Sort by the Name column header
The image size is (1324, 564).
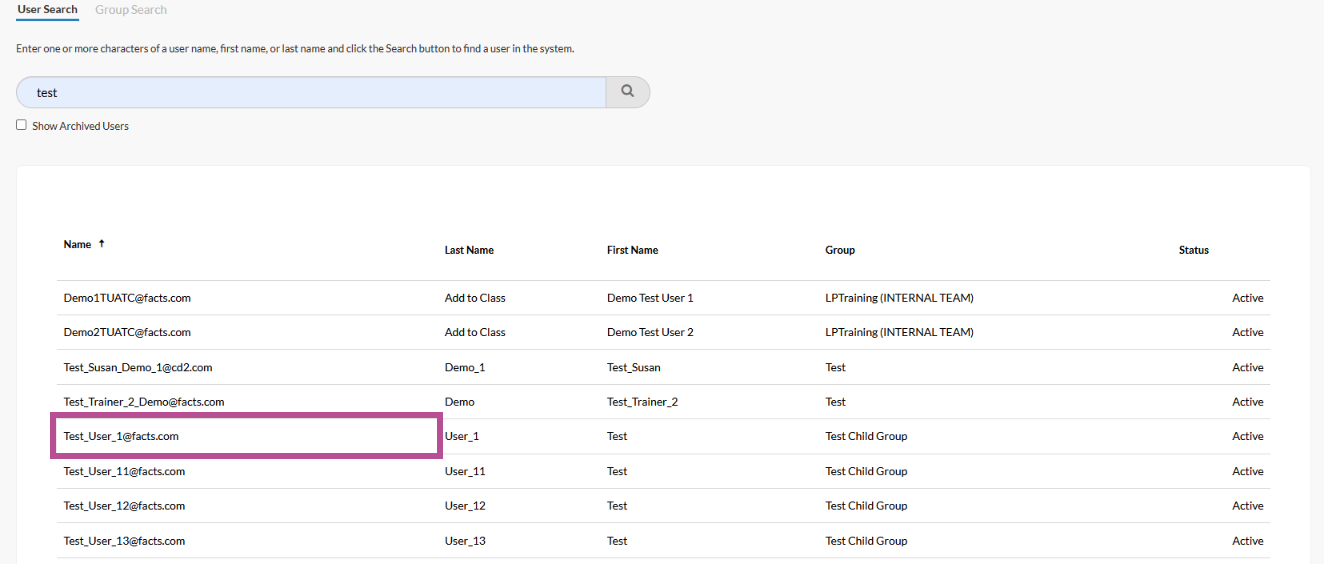coord(77,244)
